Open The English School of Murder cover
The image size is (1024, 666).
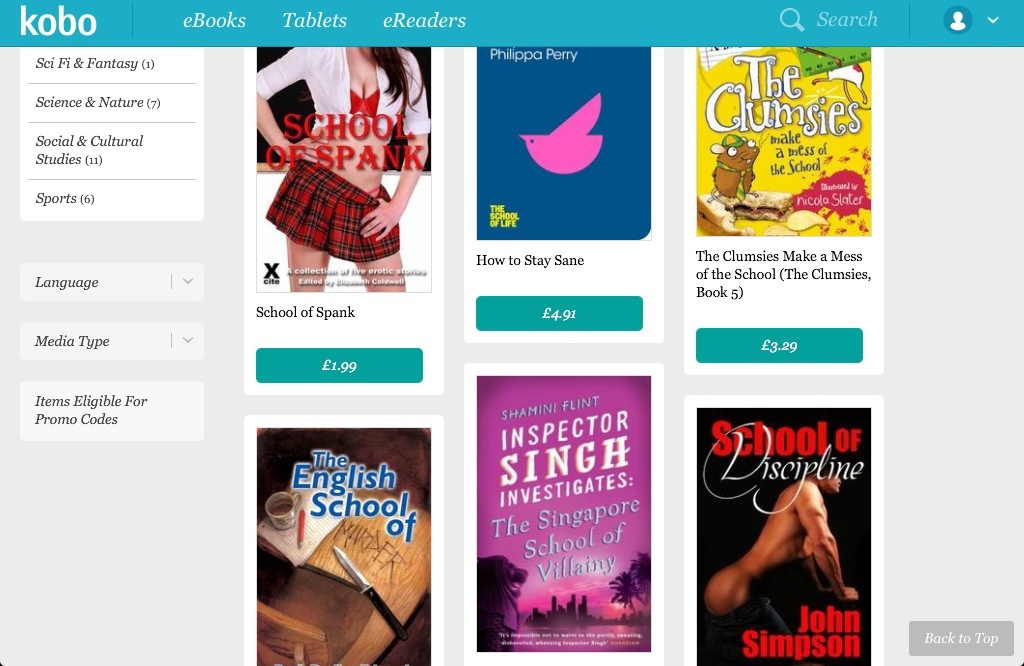point(344,547)
